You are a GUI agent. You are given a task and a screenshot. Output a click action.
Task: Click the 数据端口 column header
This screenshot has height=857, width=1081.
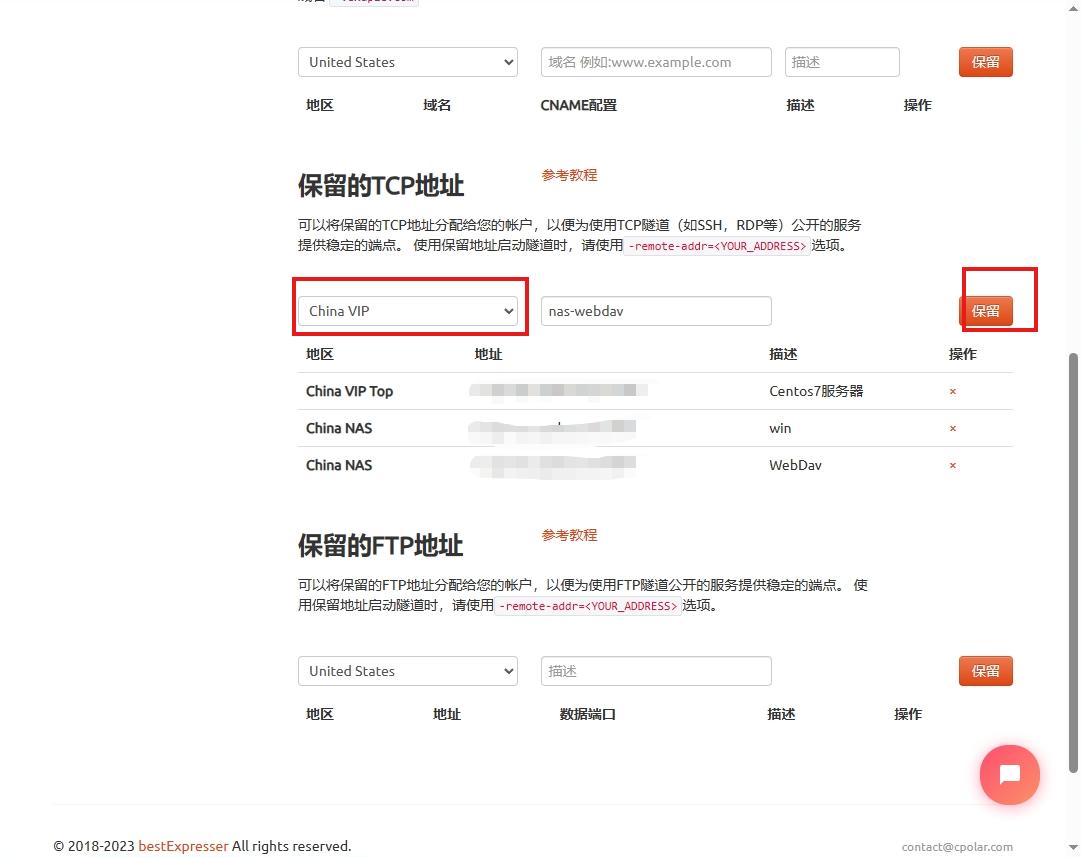[587, 714]
